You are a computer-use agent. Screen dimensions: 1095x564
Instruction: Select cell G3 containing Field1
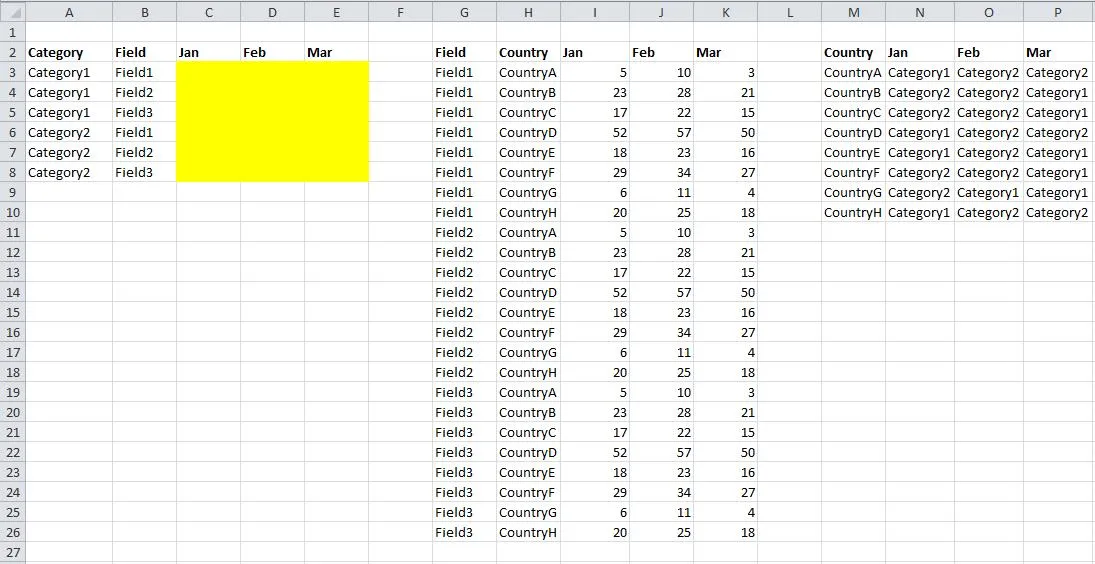point(464,72)
